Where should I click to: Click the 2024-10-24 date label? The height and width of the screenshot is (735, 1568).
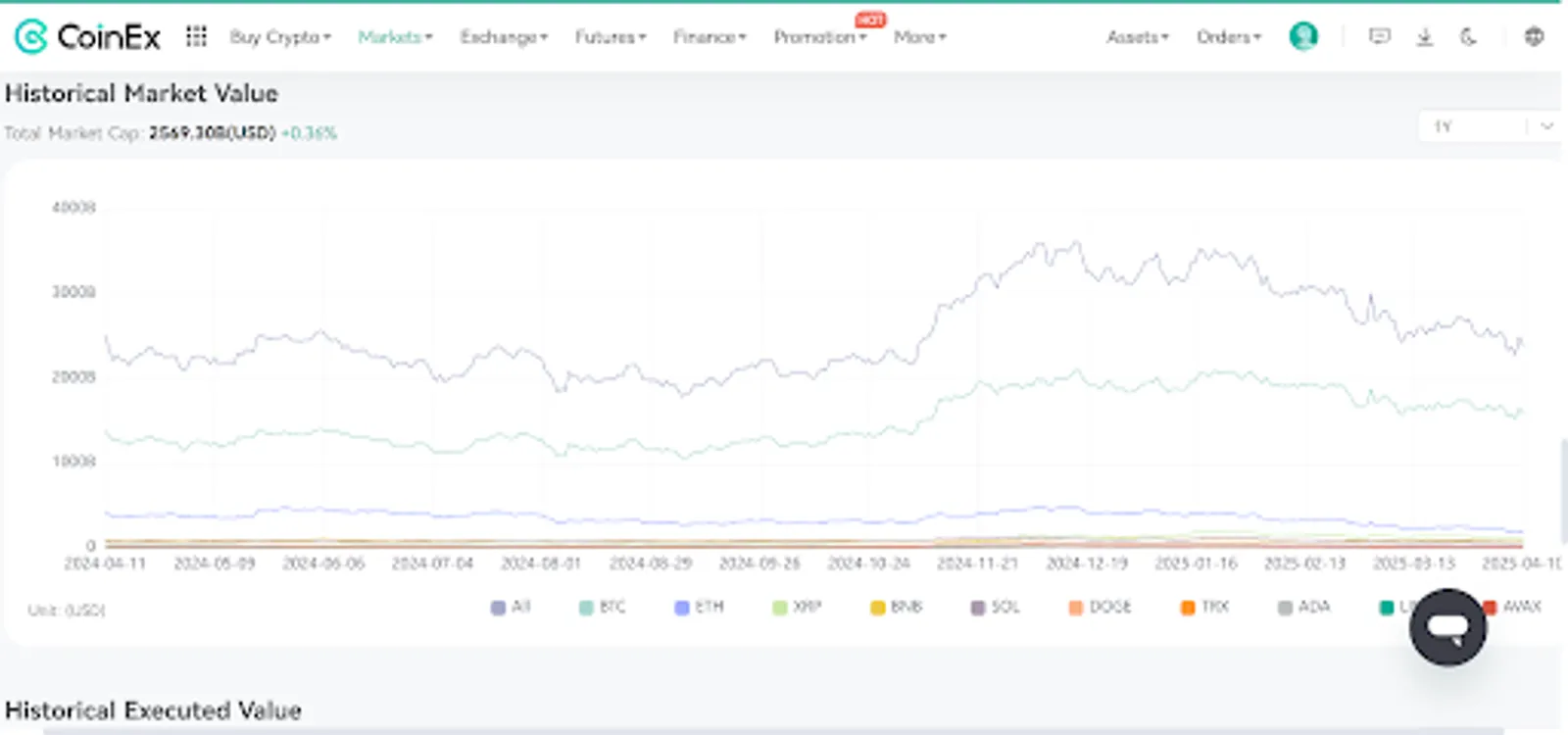coord(869,563)
